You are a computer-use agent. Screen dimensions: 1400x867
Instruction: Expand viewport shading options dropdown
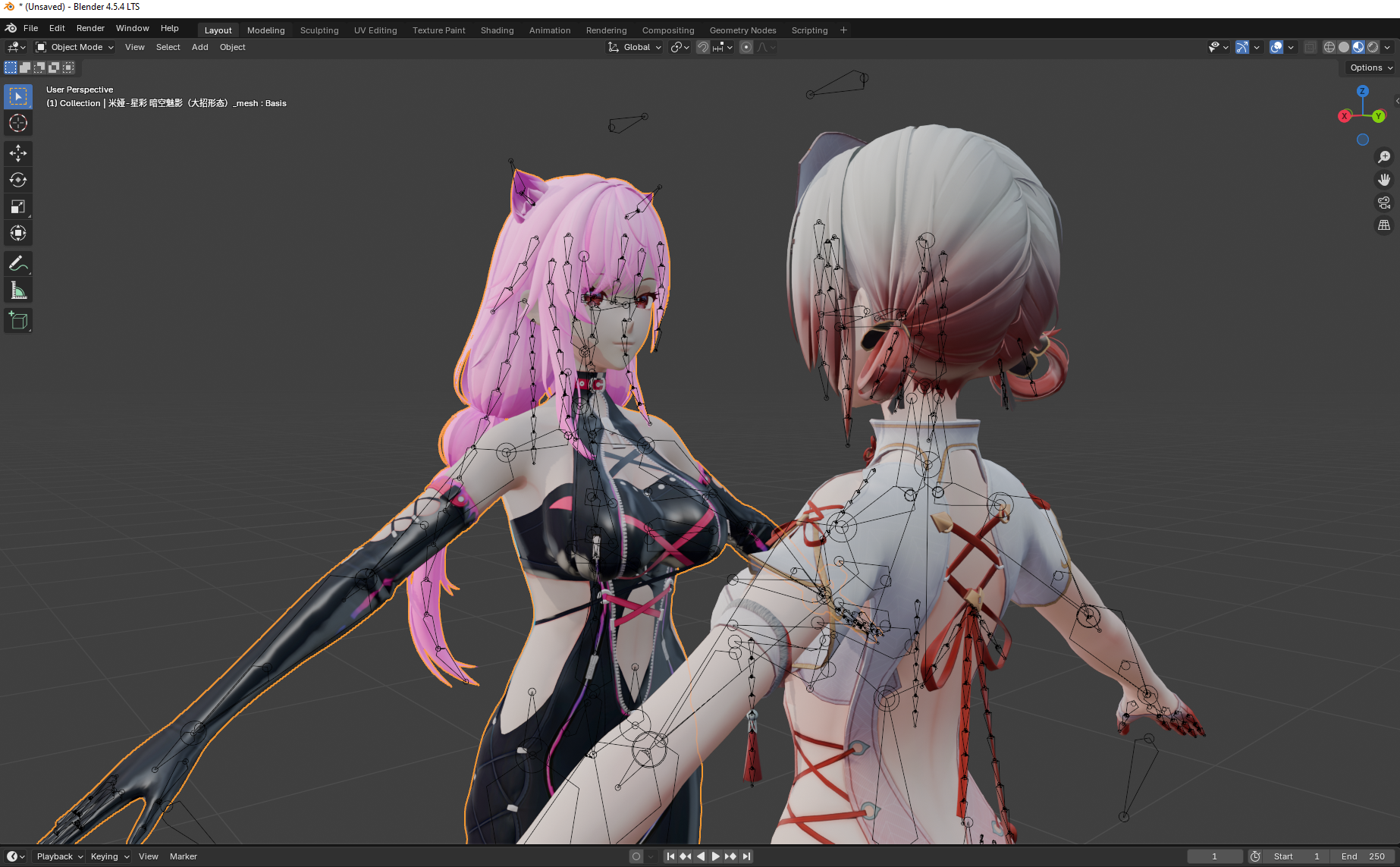(1388, 47)
